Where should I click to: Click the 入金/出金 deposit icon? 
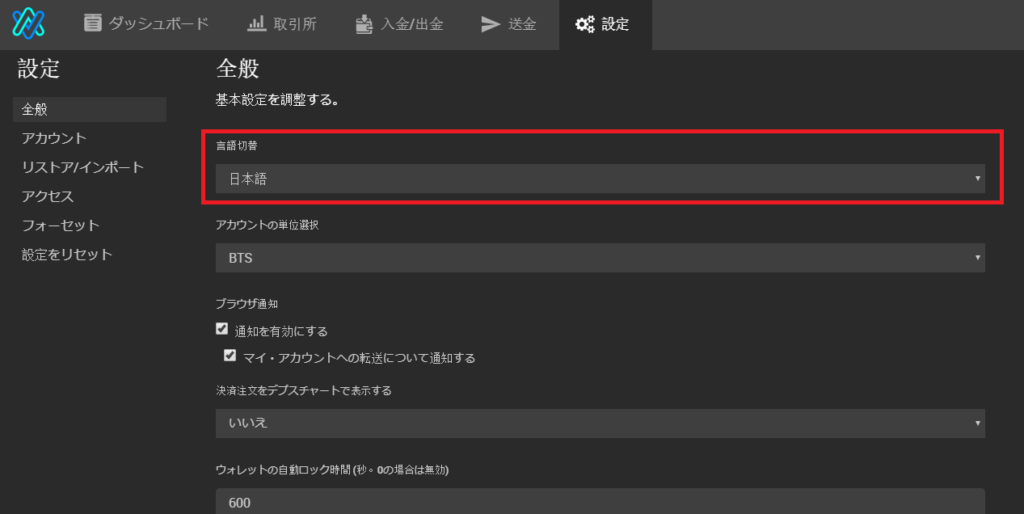coord(364,24)
